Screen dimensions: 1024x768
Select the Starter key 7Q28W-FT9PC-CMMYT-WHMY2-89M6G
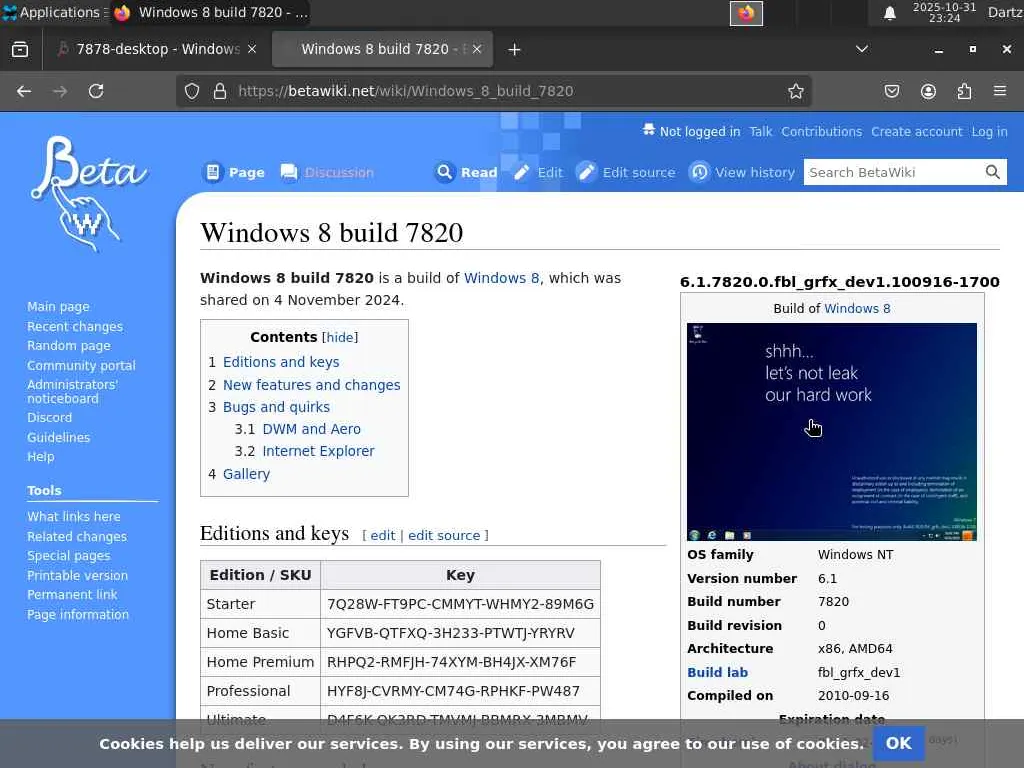coord(460,604)
